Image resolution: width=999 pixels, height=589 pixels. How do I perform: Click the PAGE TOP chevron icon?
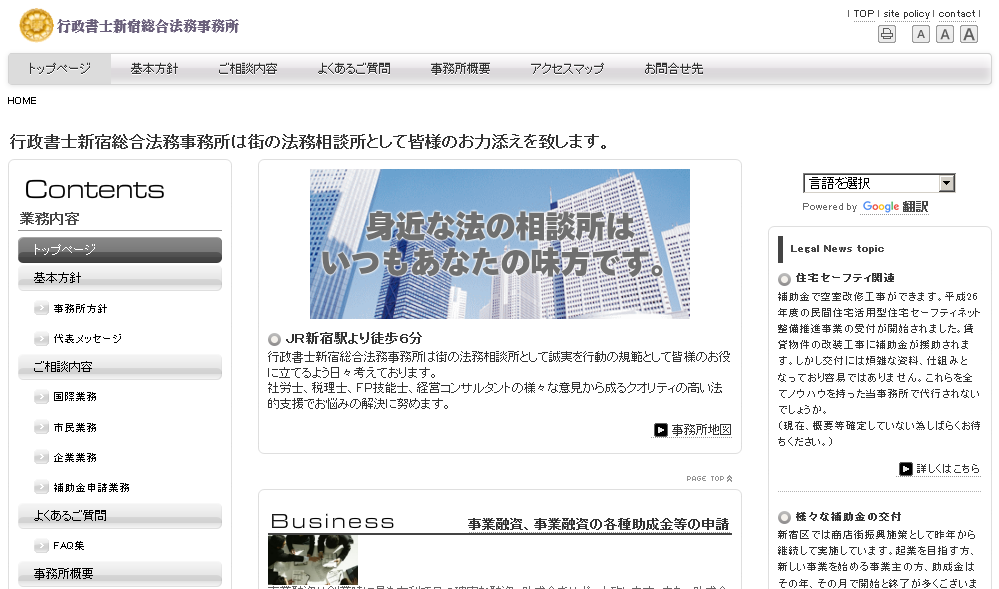[x=729, y=478]
